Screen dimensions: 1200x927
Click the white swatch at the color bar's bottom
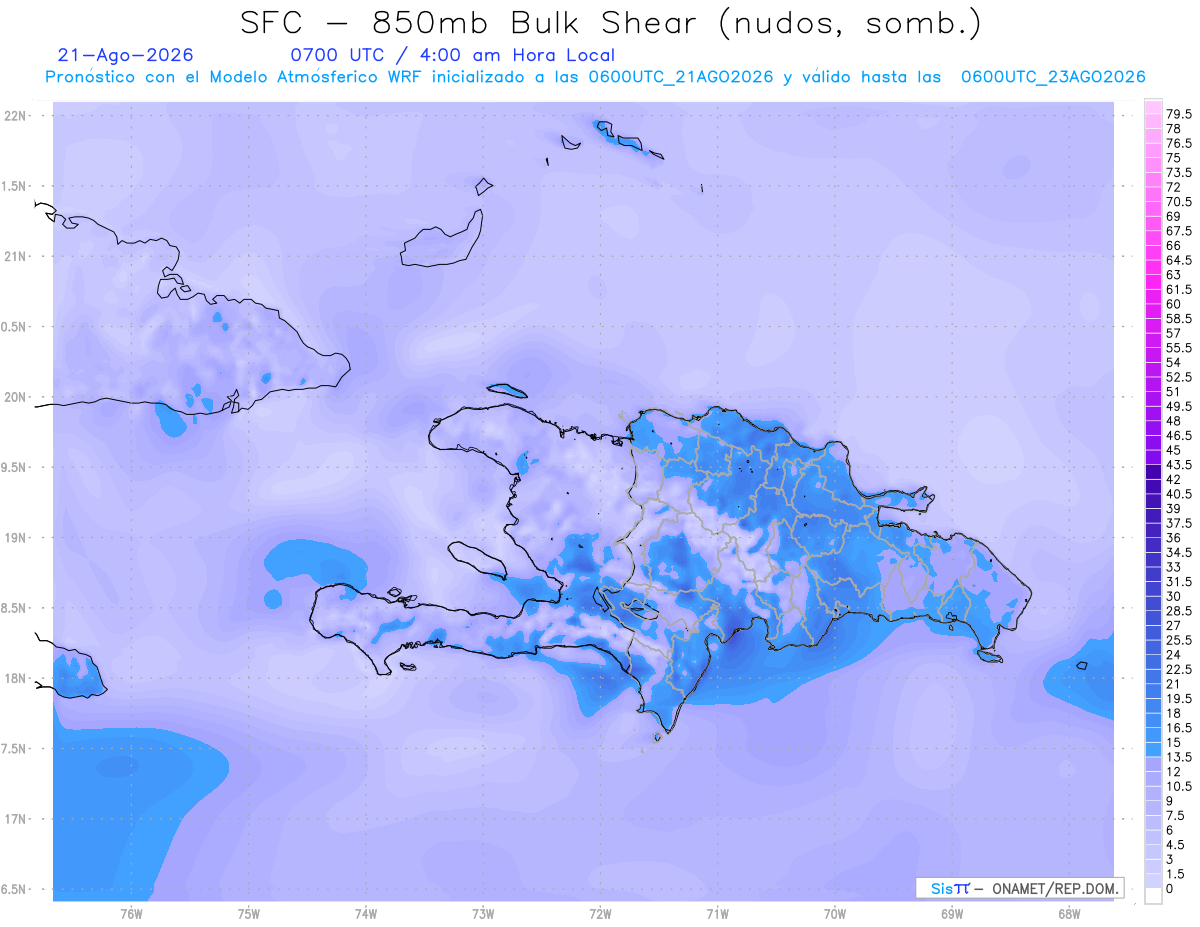tap(1153, 895)
